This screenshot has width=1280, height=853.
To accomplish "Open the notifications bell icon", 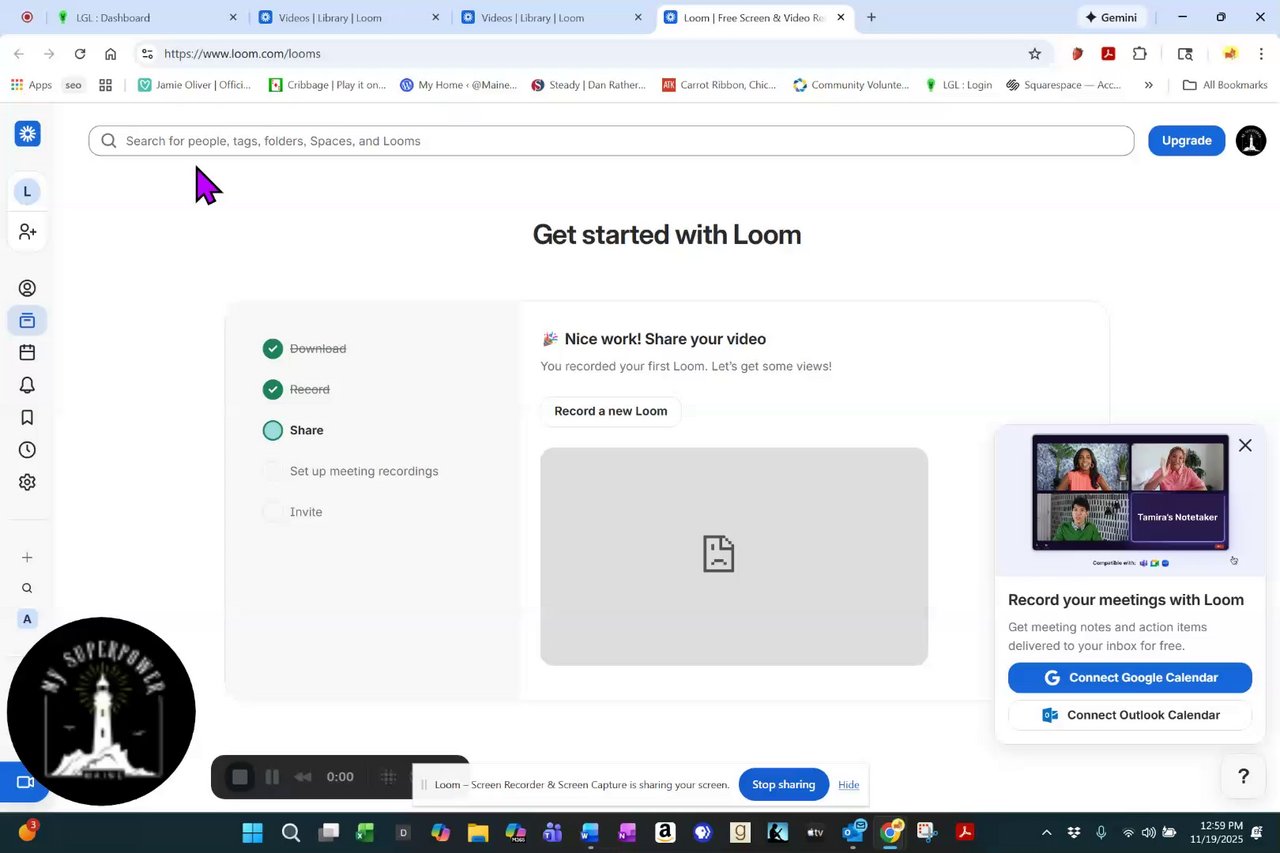I will (27, 385).
